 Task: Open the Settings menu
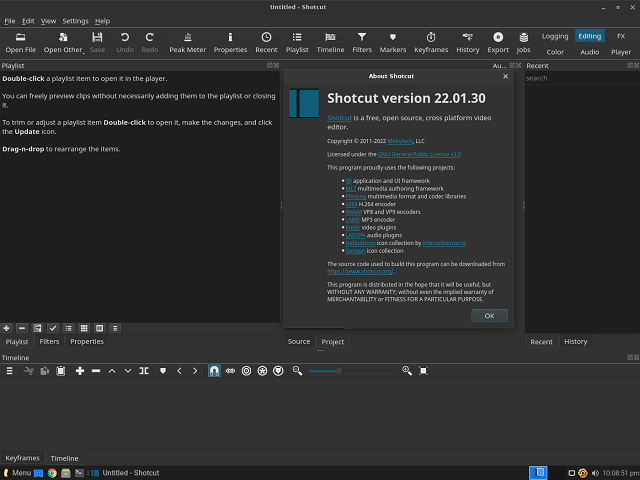(x=76, y=21)
